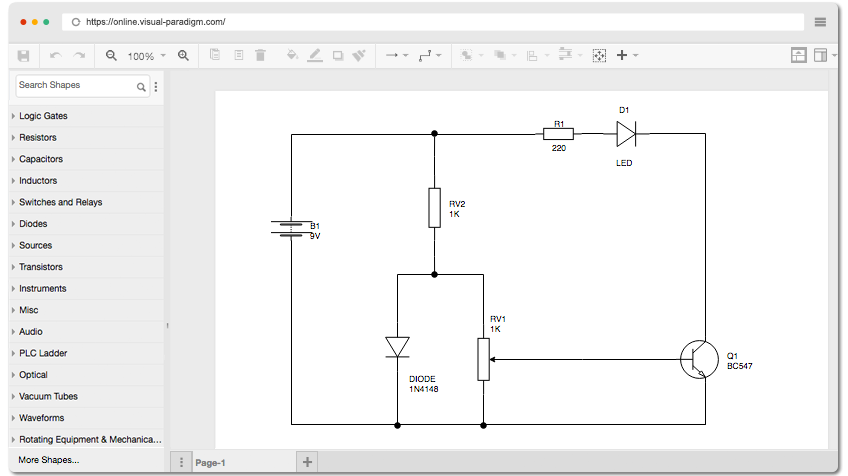Open the distribute spacing dropdown
Screen dimensions: 848x476
tap(571, 55)
